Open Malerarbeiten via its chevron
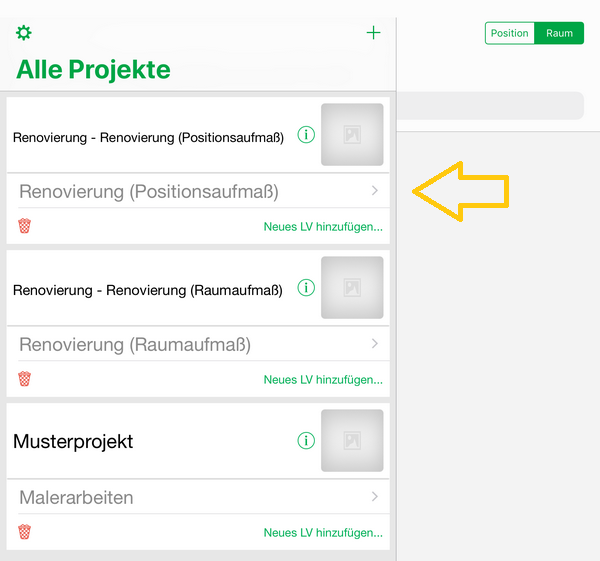This screenshot has height=561, width=600. [x=374, y=497]
